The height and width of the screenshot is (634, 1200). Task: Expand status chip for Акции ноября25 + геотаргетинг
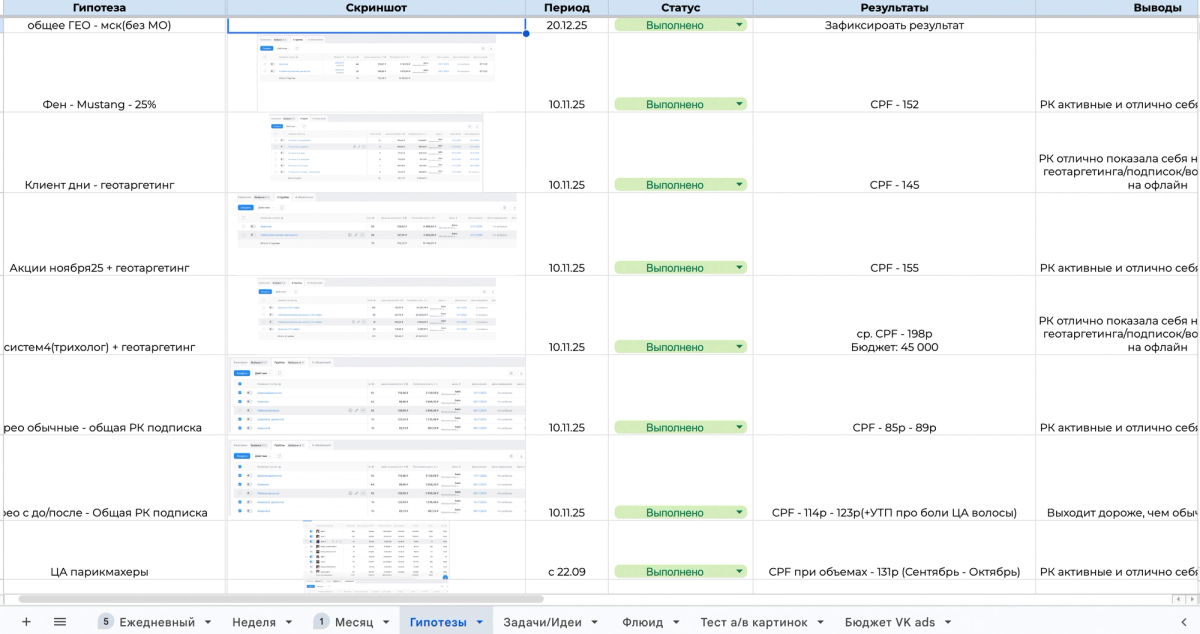740,268
